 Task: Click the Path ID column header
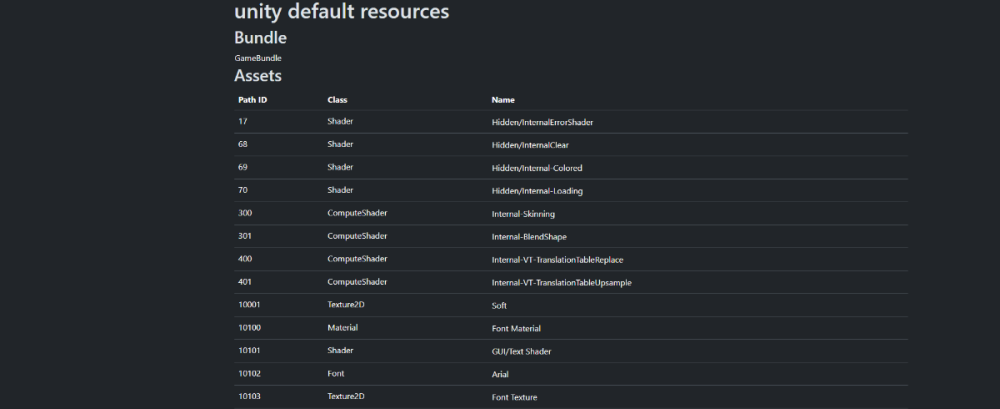[252, 100]
